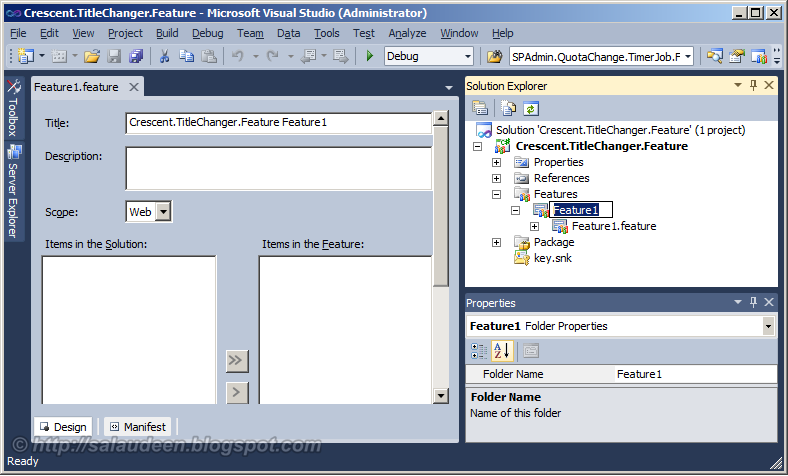Screen dimensions: 788x476
Task: Select the Solution 'Crescent.TitleChanger.Feature' root item
Action: point(620,130)
